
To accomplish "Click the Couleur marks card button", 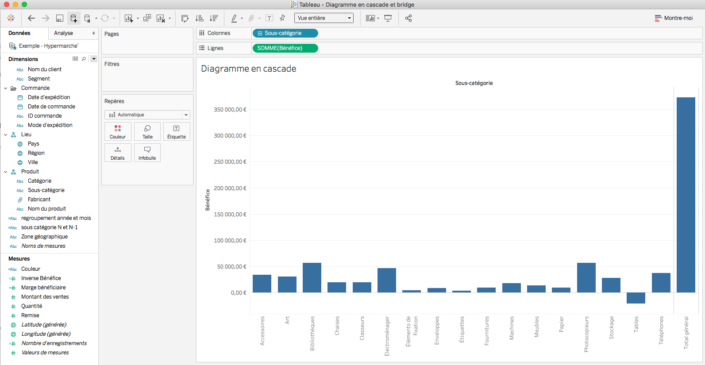I will (118, 131).
